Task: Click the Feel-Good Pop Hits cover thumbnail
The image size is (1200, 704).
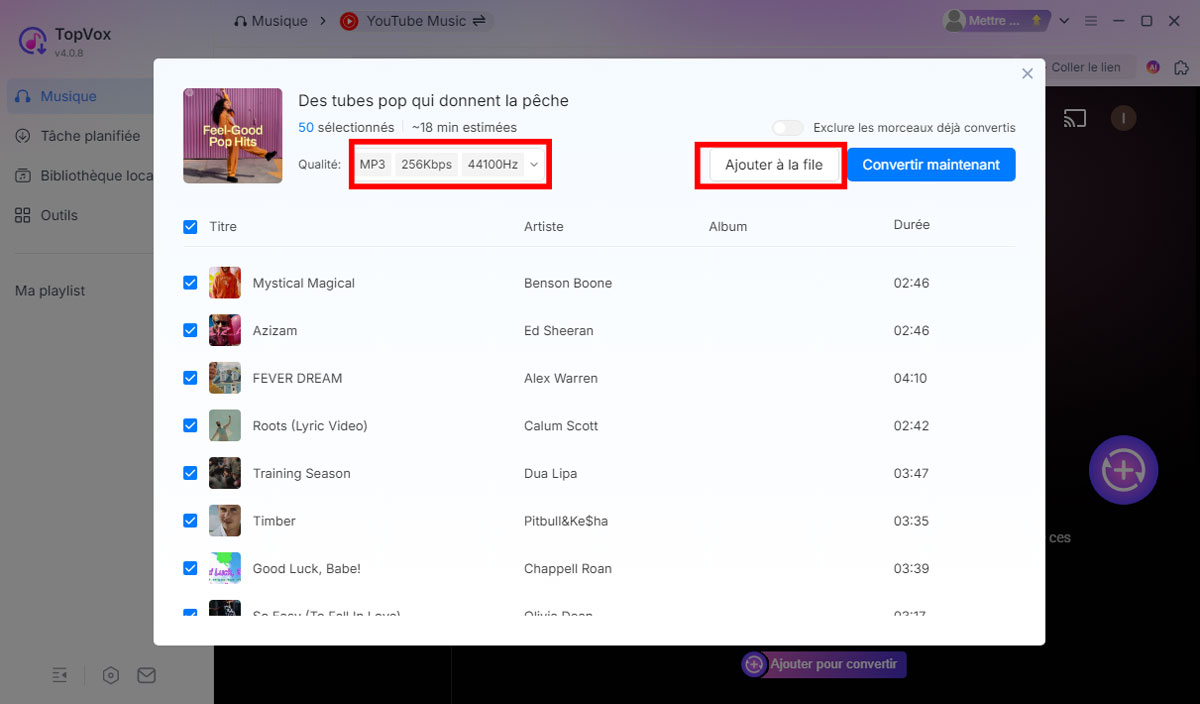Action: click(x=233, y=136)
